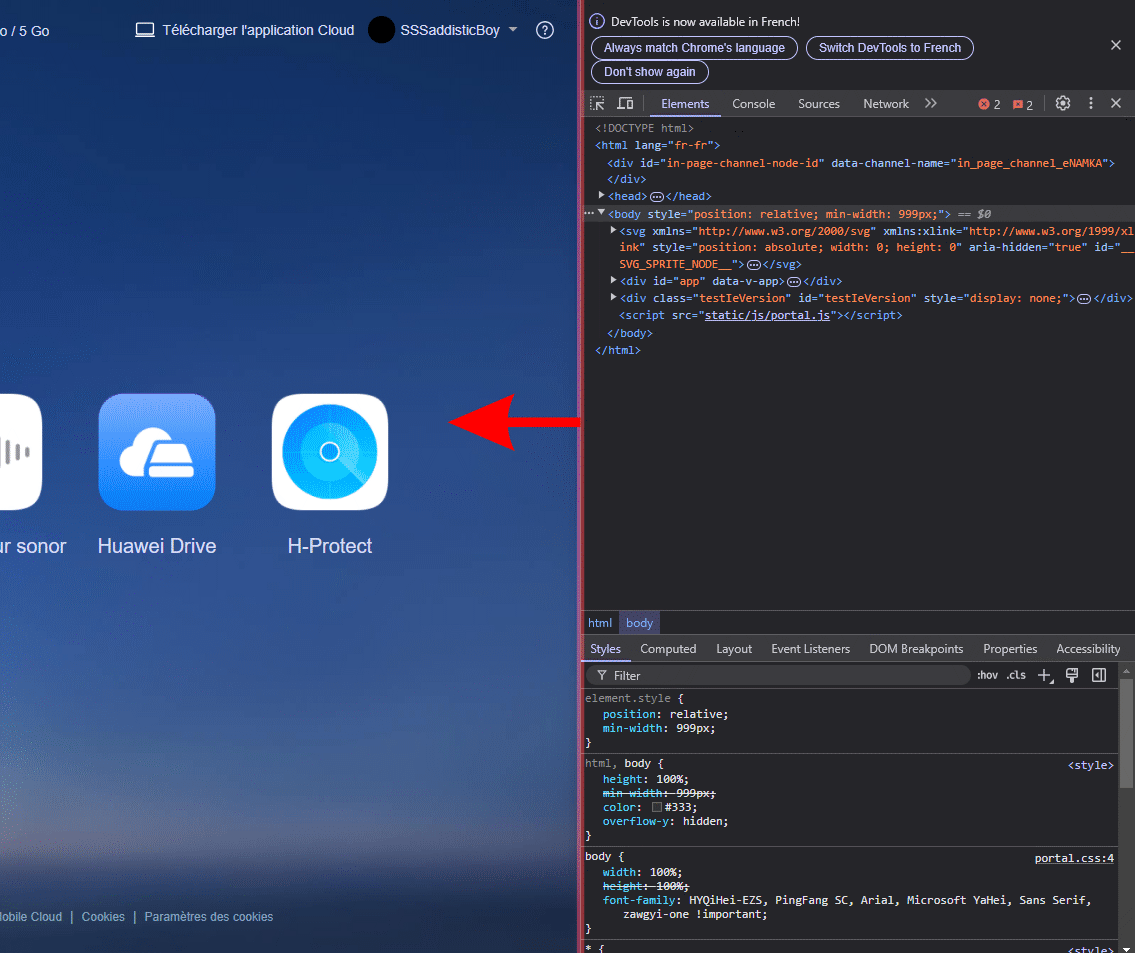Switch to the Network tab
1135x953 pixels.
click(886, 104)
